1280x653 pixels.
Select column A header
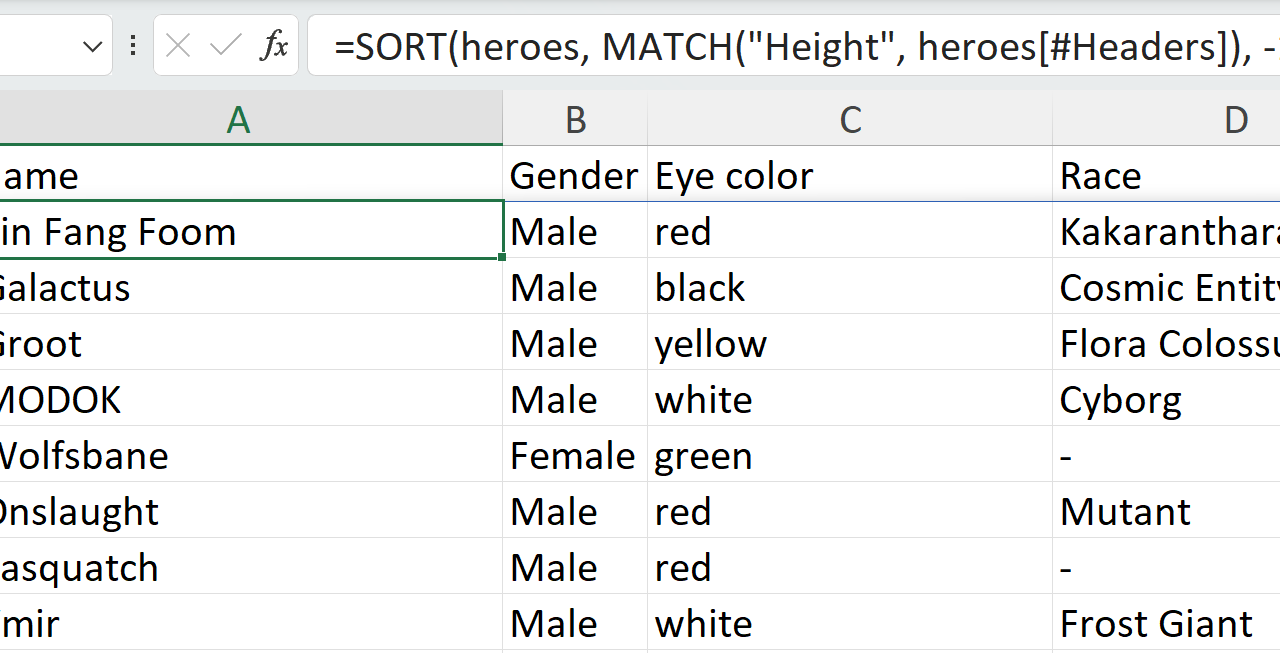click(x=238, y=120)
